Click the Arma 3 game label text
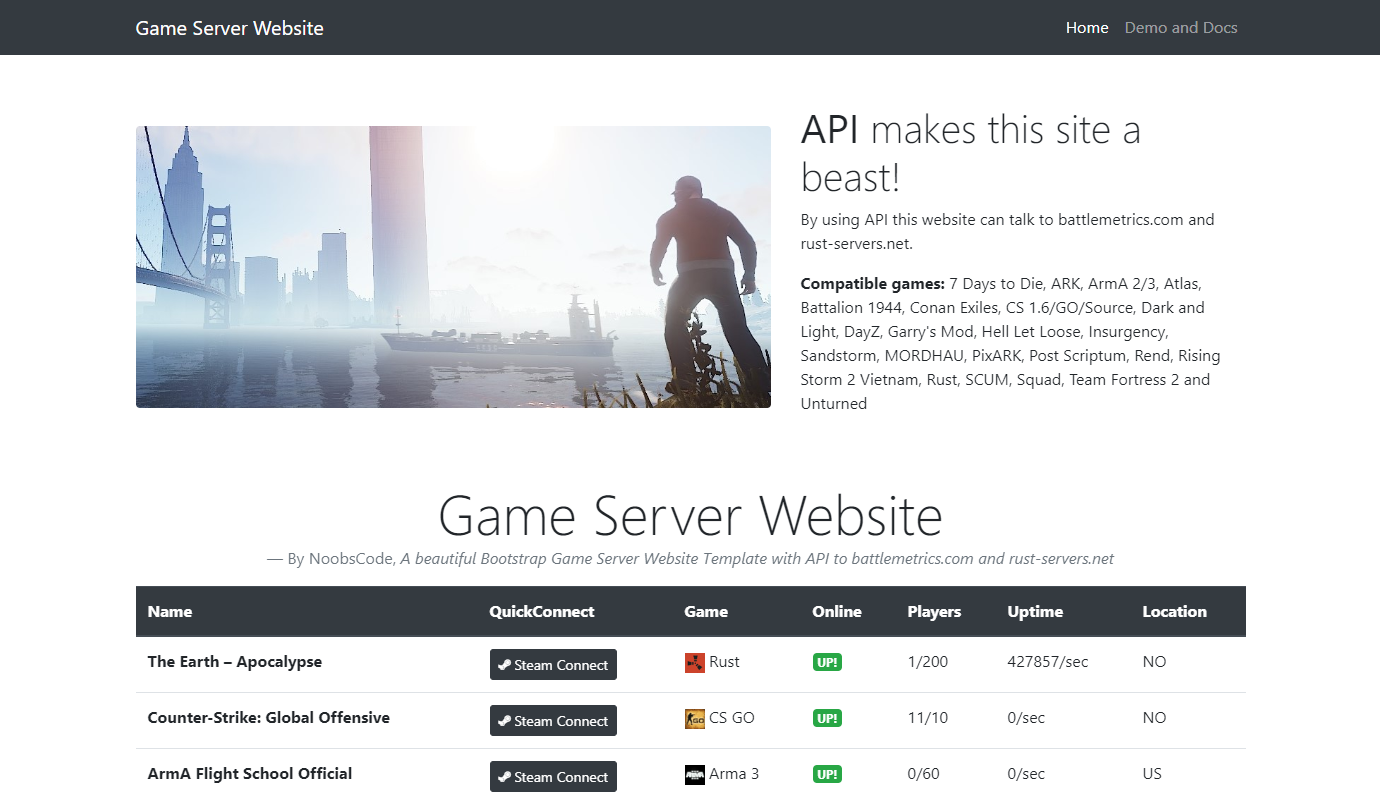The image size is (1380, 805). (x=735, y=774)
